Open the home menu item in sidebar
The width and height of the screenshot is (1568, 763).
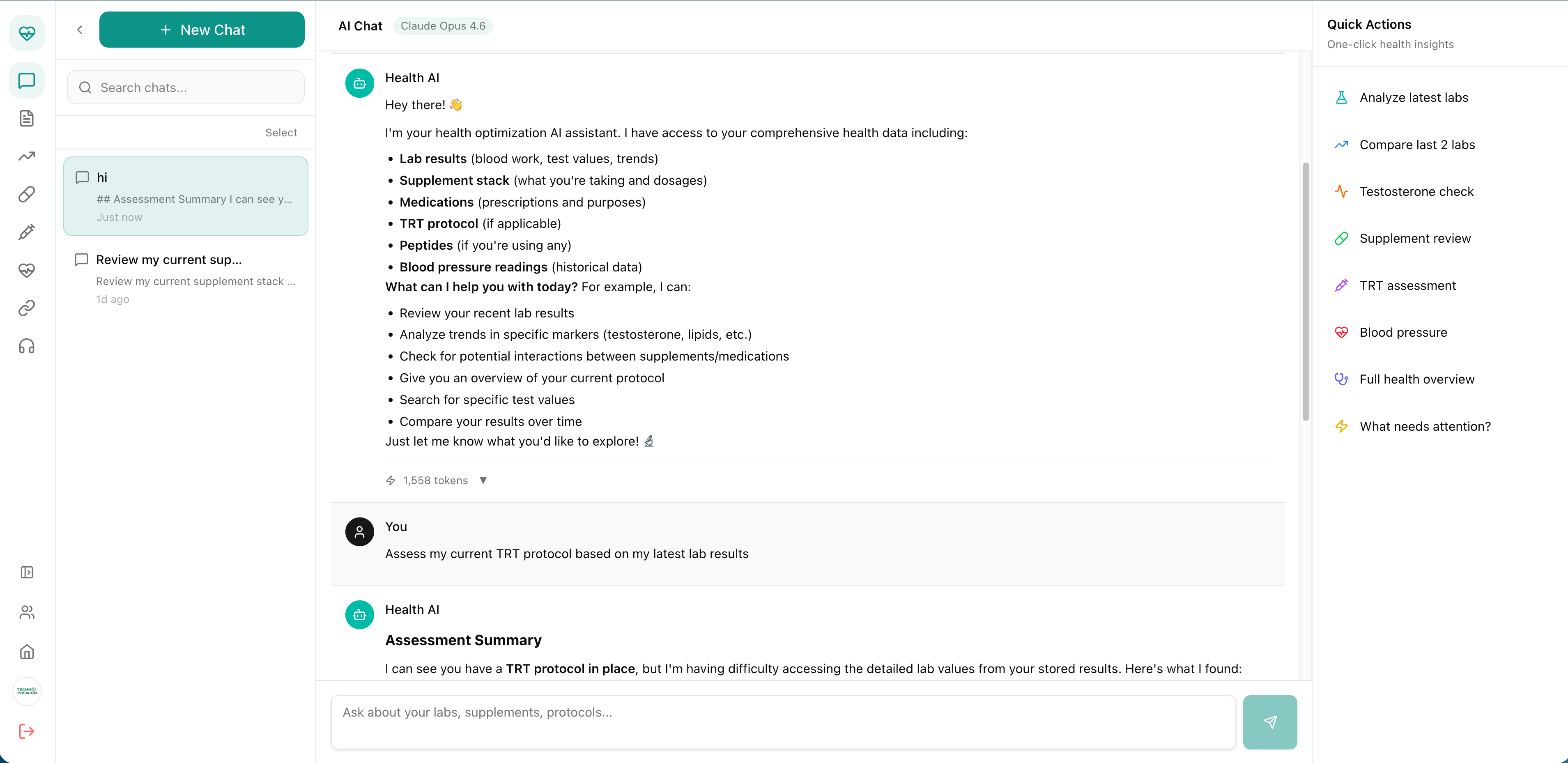pos(27,652)
